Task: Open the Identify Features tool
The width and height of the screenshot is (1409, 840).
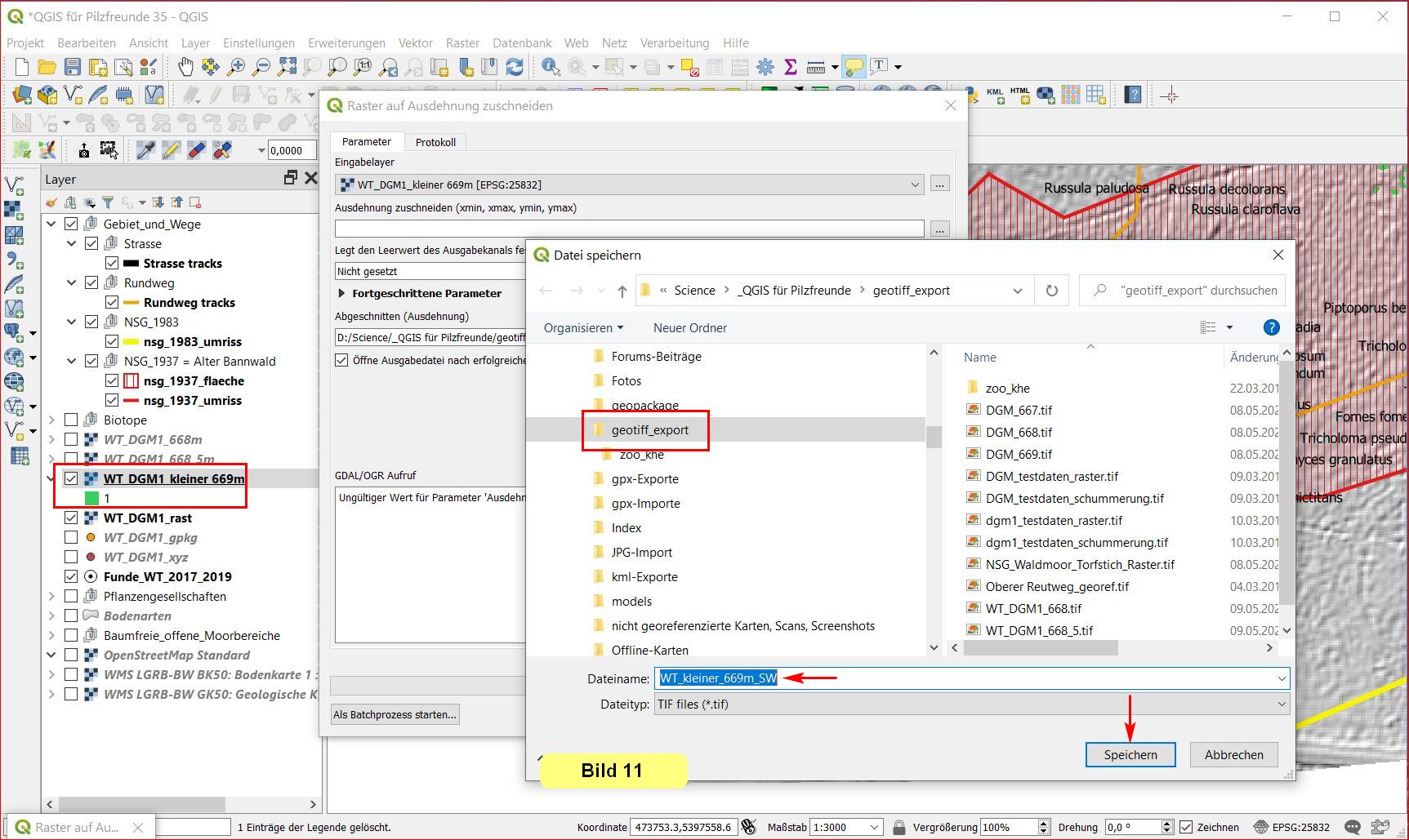Action: pos(551,67)
